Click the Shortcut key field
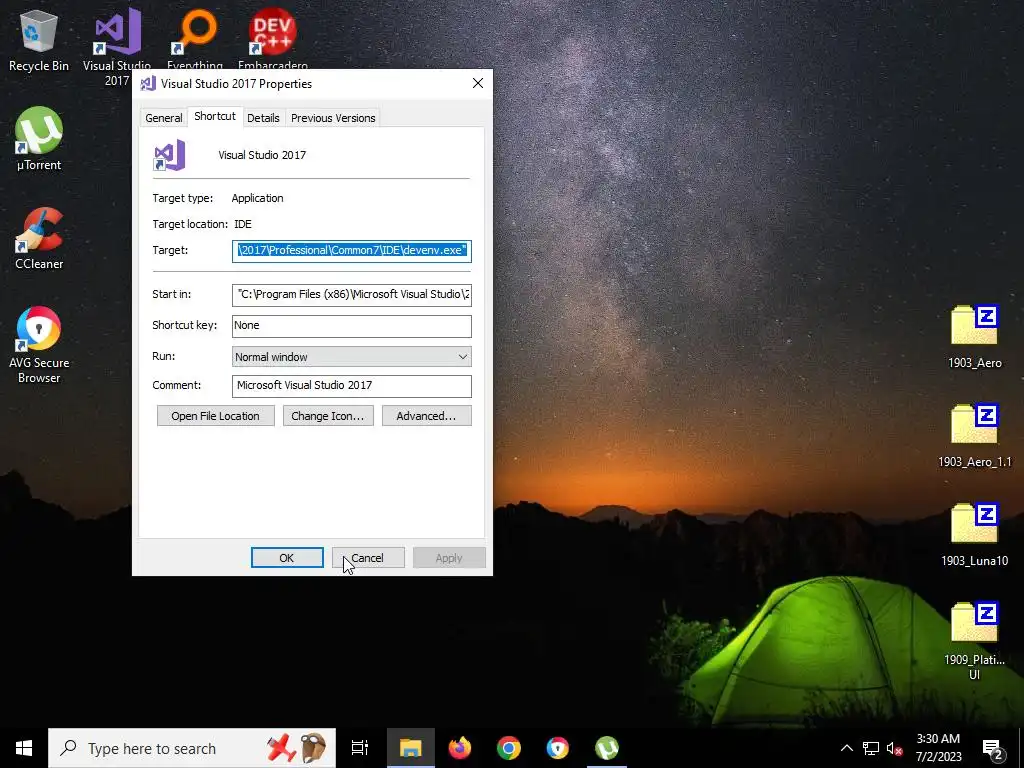This screenshot has height=768, width=1024. tap(351, 326)
